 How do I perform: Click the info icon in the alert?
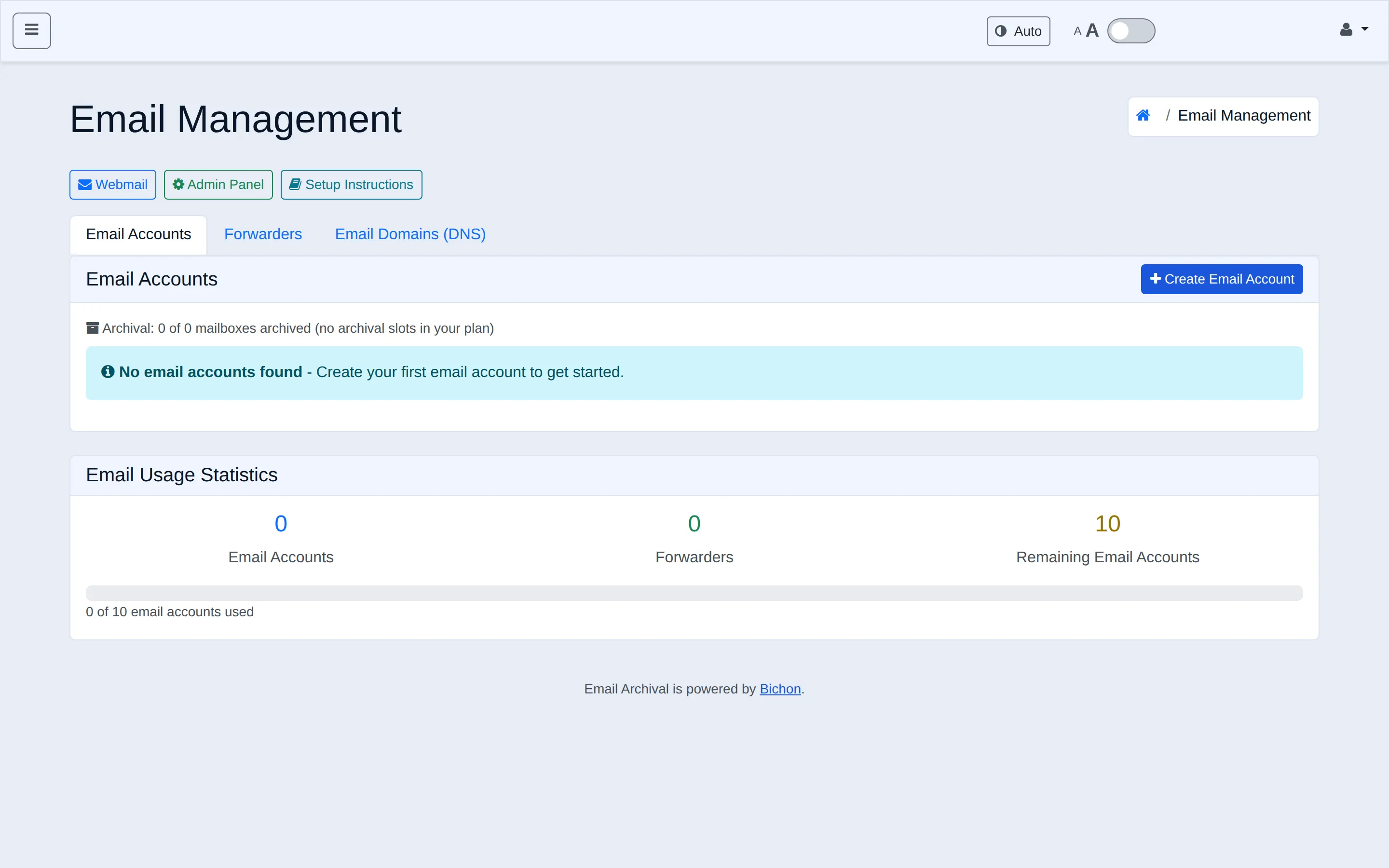[x=108, y=371]
